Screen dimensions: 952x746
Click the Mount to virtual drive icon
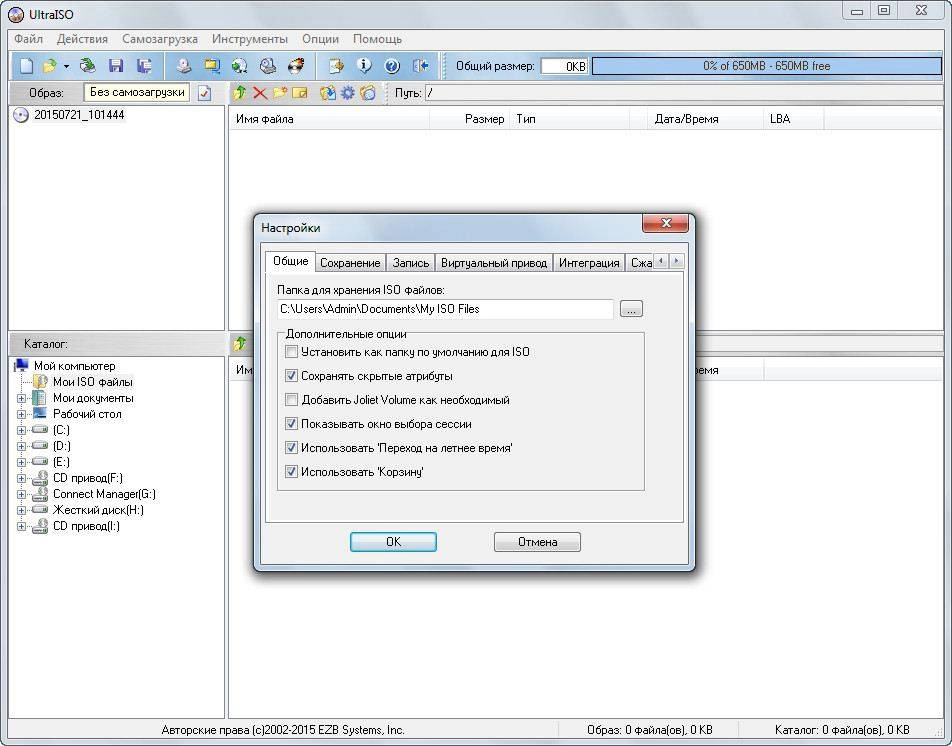click(268, 66)
